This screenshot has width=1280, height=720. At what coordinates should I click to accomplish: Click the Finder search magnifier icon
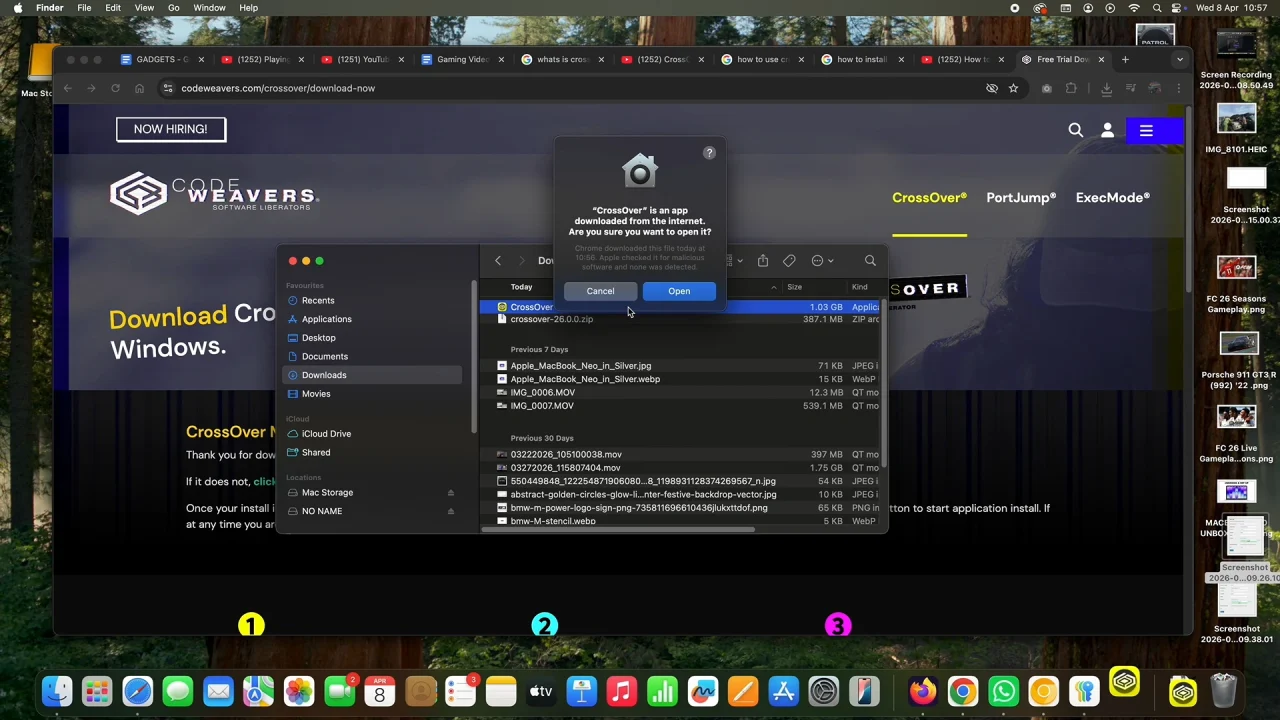tap(870, 260)
